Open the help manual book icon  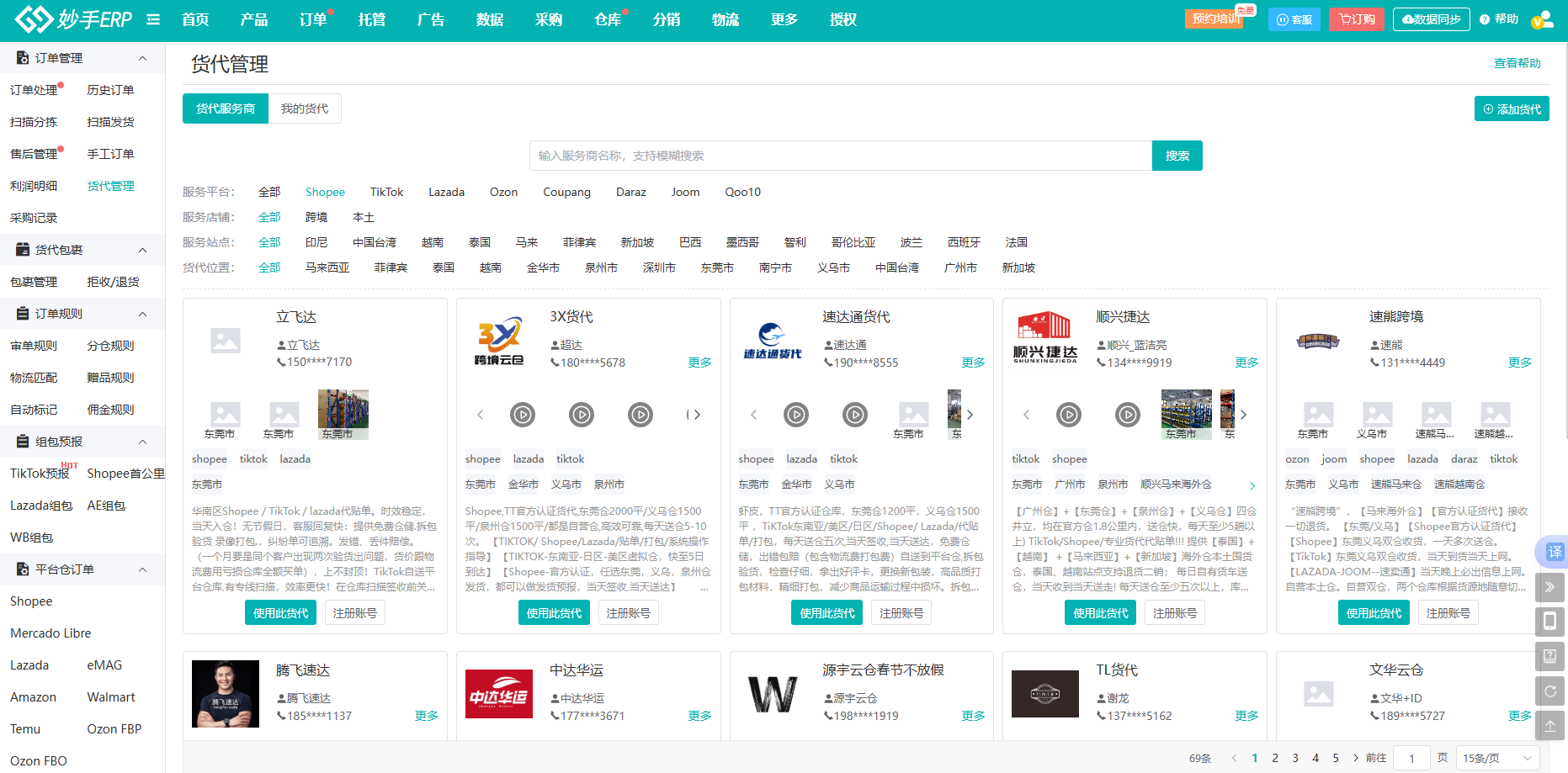(1549, 656)
